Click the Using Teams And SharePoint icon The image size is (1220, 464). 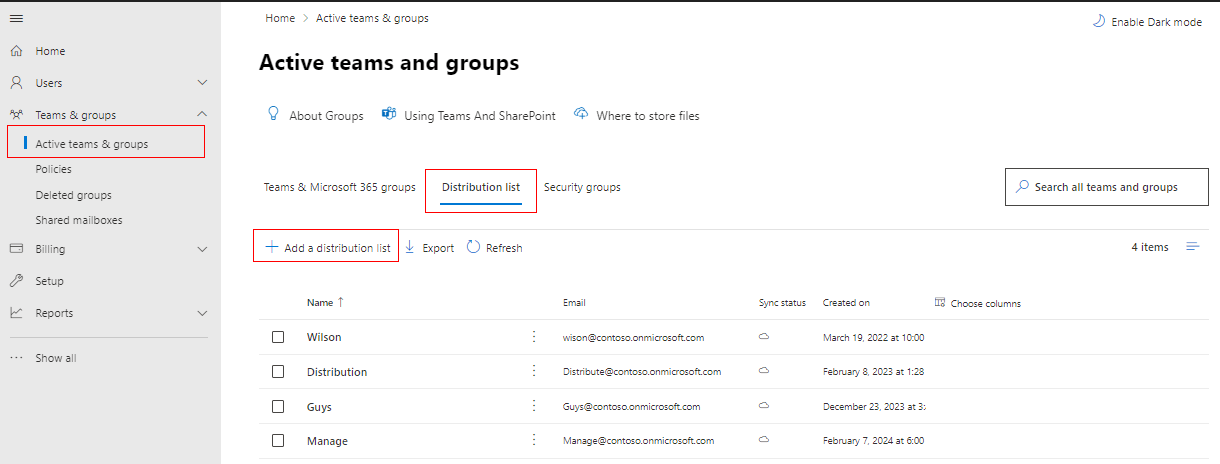(x=389, y=115)
